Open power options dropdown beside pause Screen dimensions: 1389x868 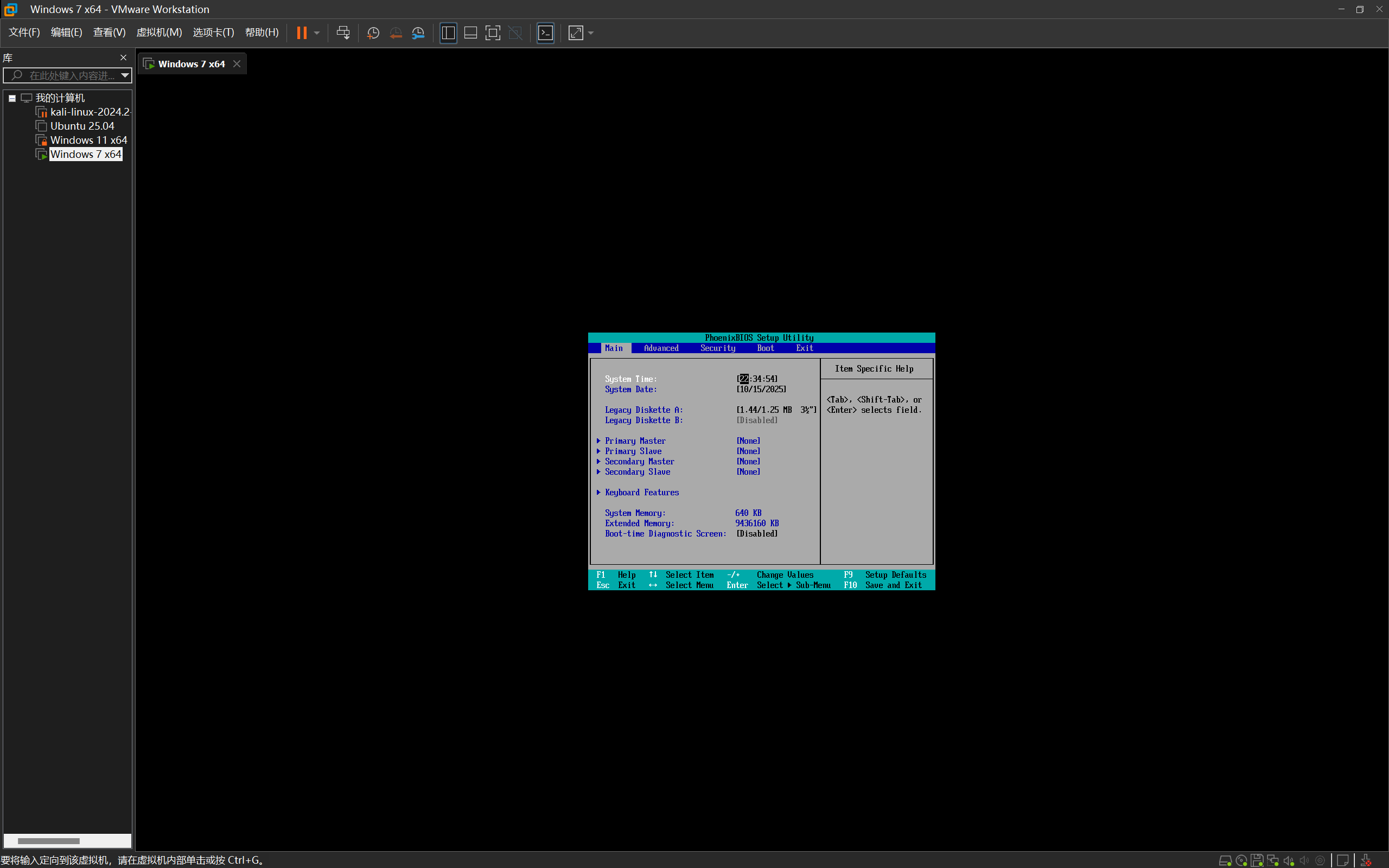[317, 33]
